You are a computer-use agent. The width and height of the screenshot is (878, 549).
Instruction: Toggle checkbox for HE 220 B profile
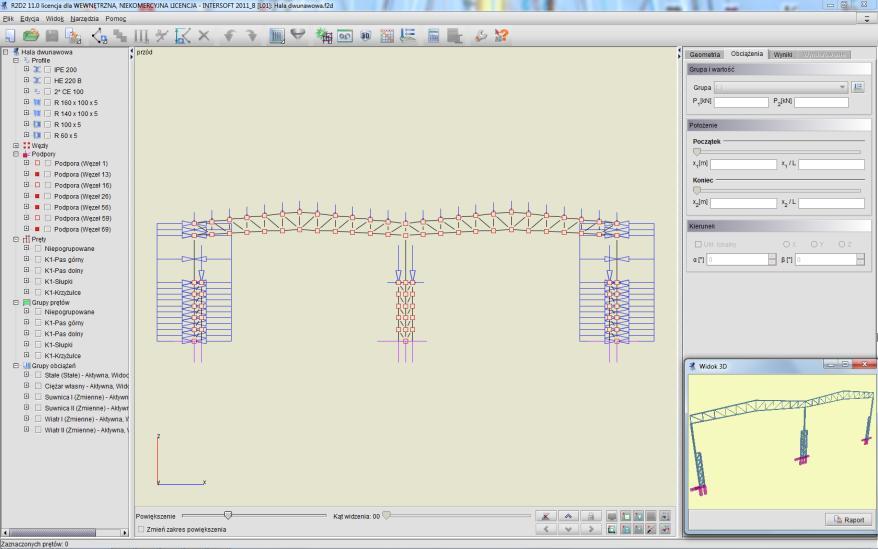coord(48,81)
